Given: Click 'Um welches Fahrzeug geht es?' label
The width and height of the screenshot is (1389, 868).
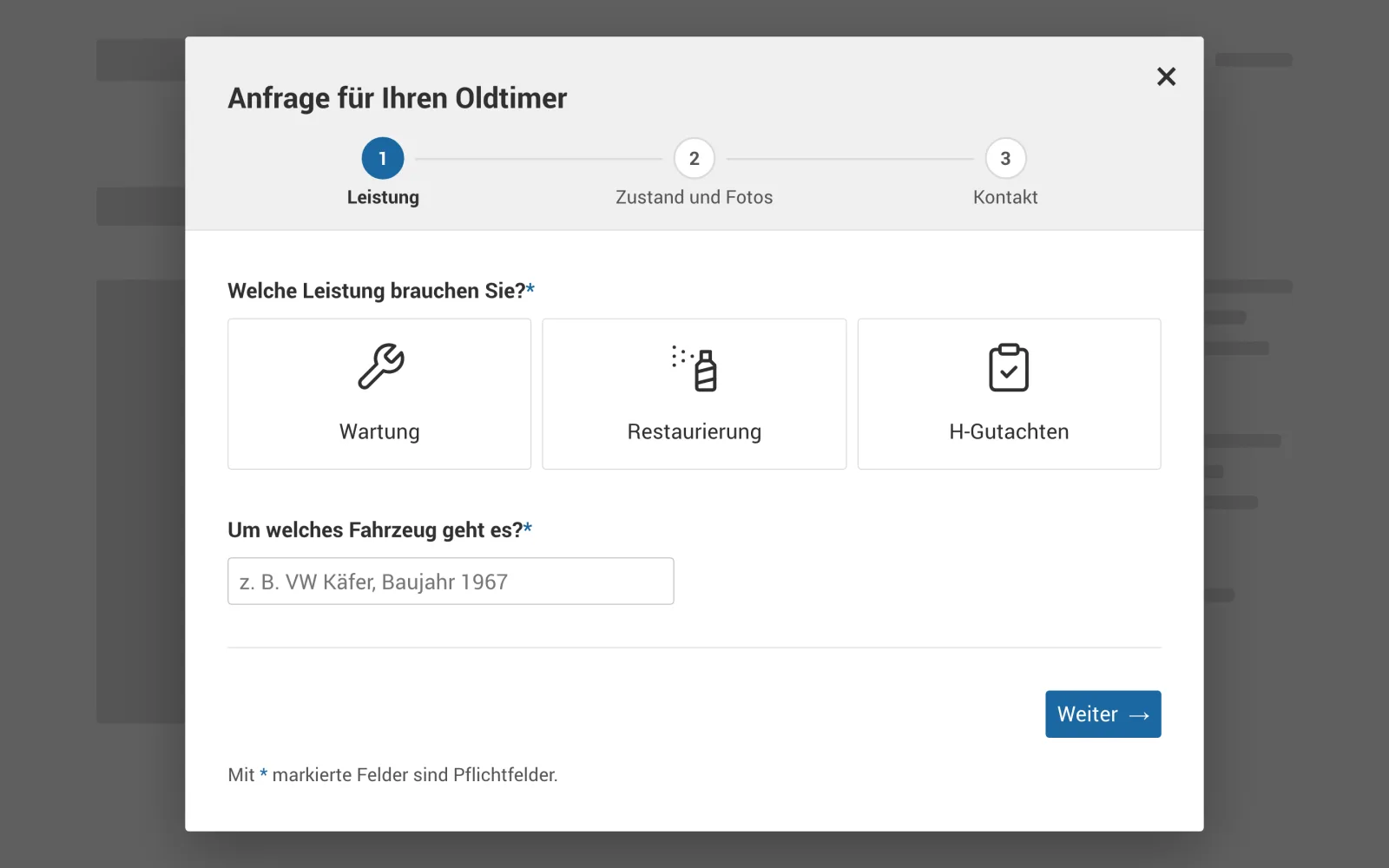Looking at the screenshot, I should 380,529.
